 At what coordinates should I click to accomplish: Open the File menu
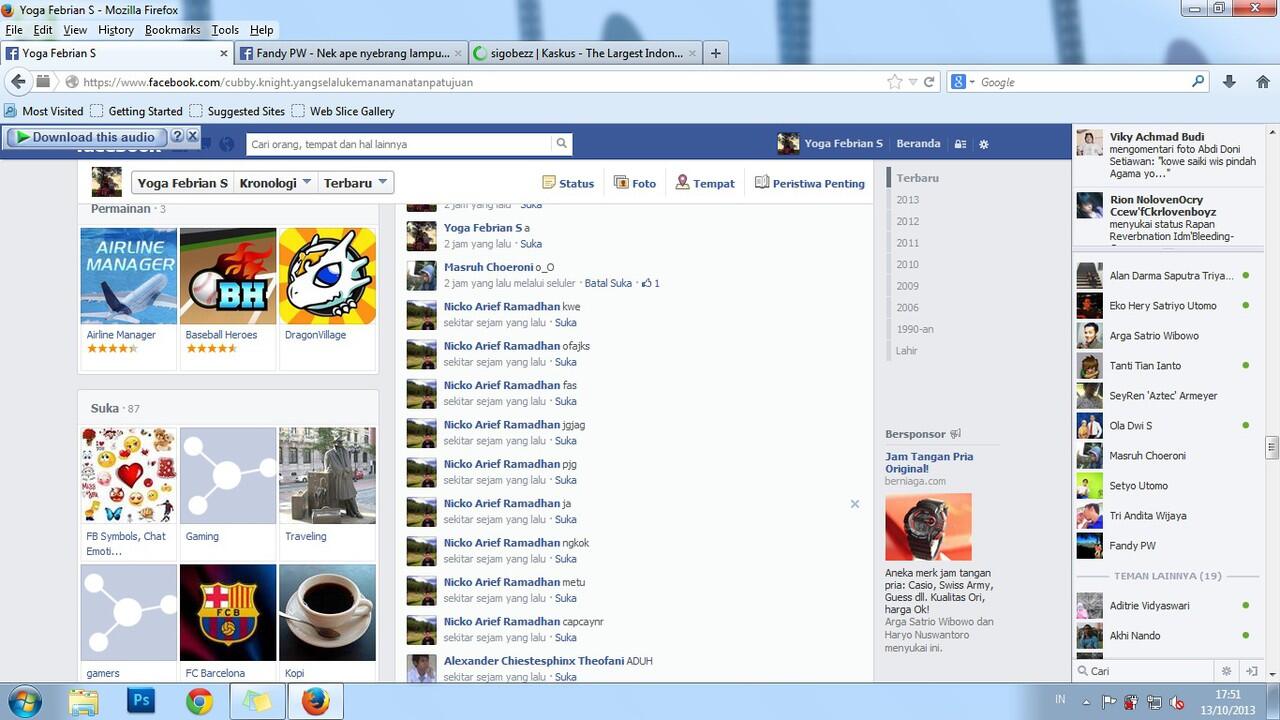point(13,30)
